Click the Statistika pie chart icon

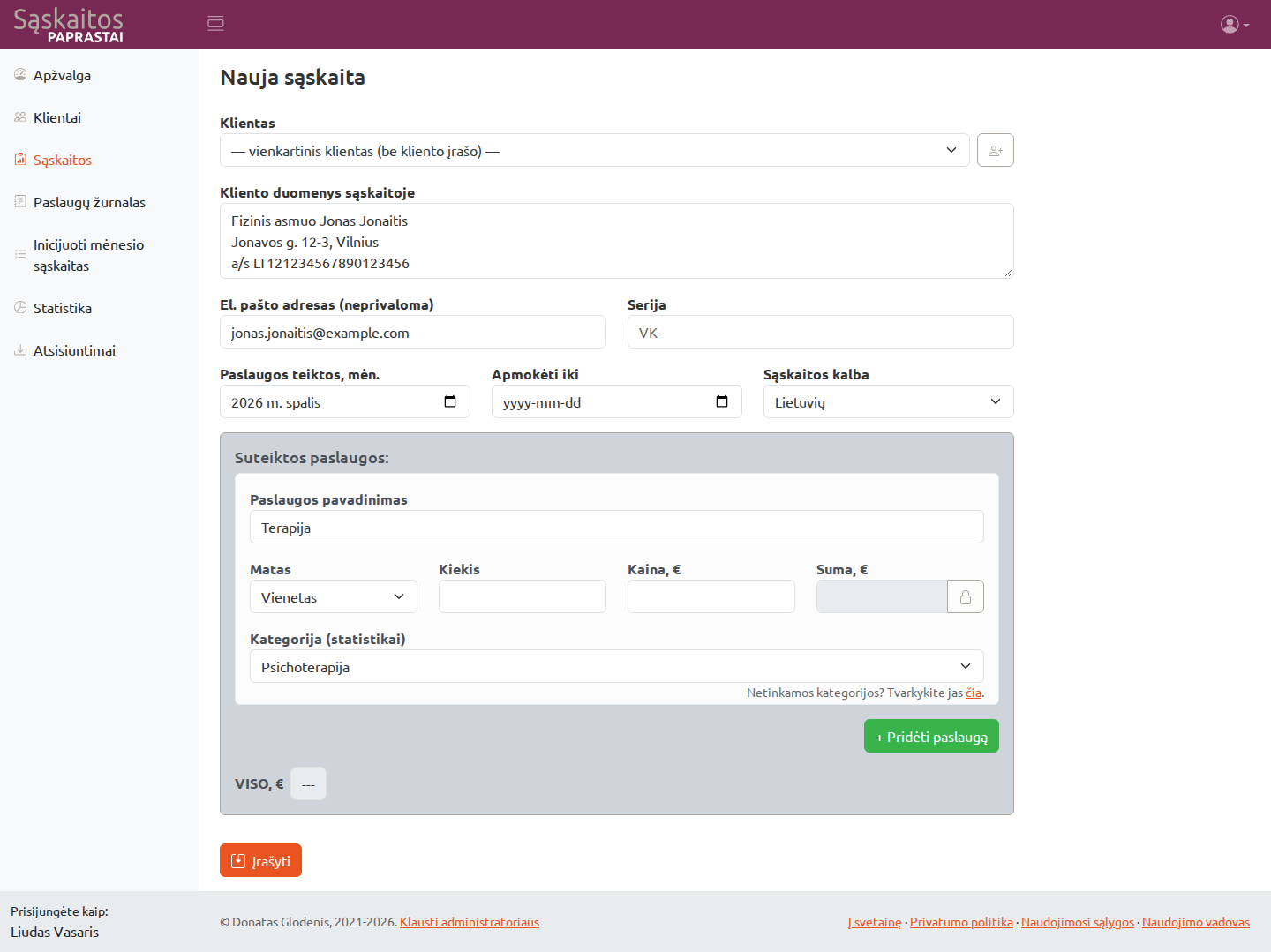click(x=20, y=308)
